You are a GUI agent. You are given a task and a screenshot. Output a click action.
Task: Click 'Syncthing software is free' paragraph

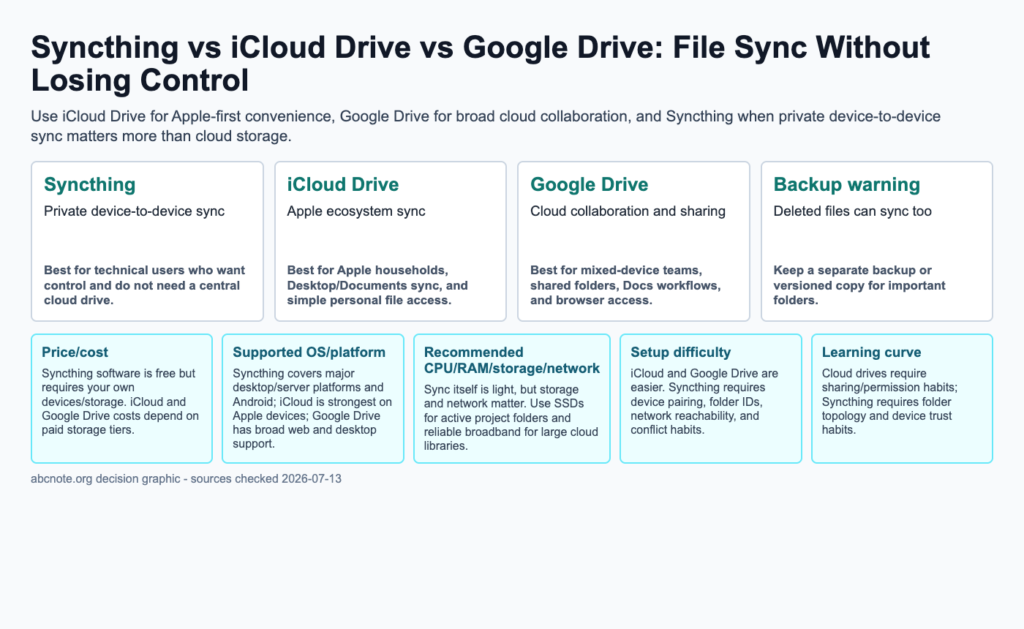tap(120, 401)
